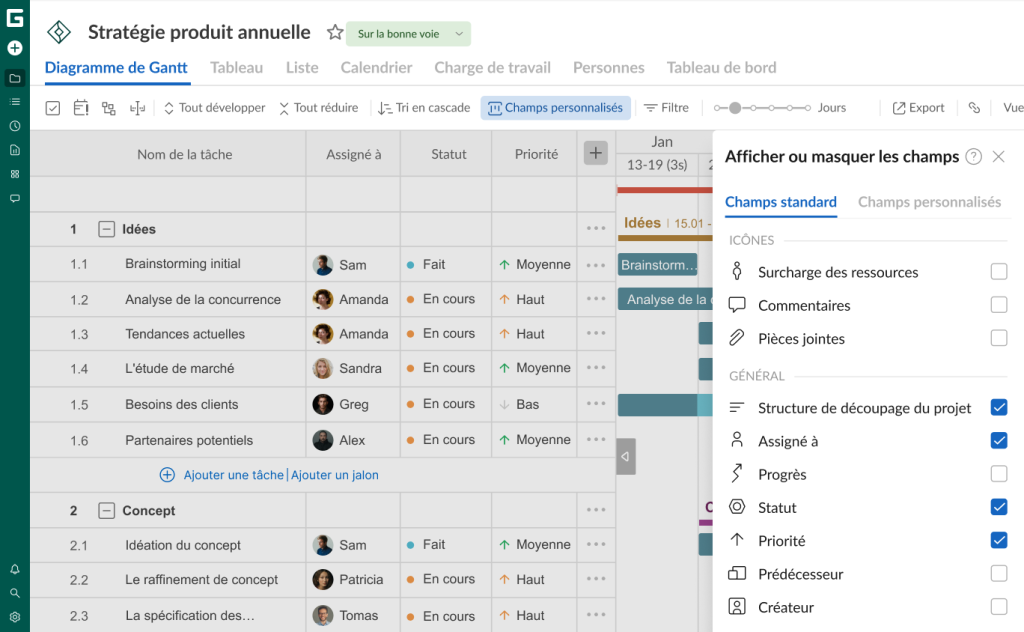
Task: Click the Analyse de la task bar in chart
Action: tap(665, 299)
